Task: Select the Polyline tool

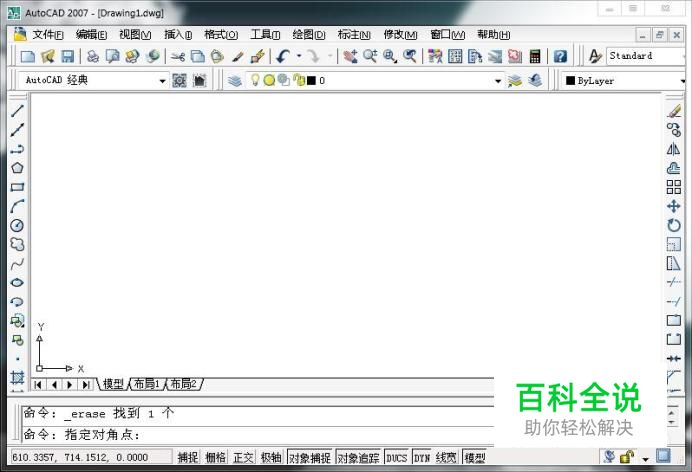Action: click(x=17, y=149)
